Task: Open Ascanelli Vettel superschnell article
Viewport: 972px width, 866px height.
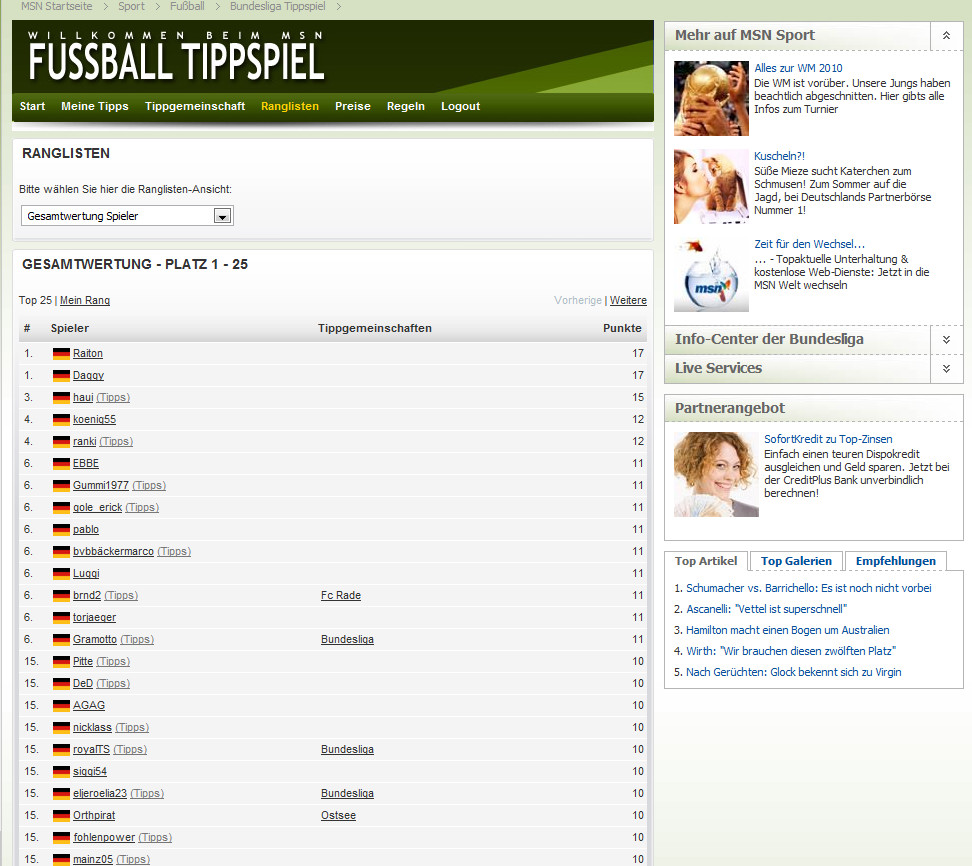Action: pyautogui.click(x=766, y=609)
